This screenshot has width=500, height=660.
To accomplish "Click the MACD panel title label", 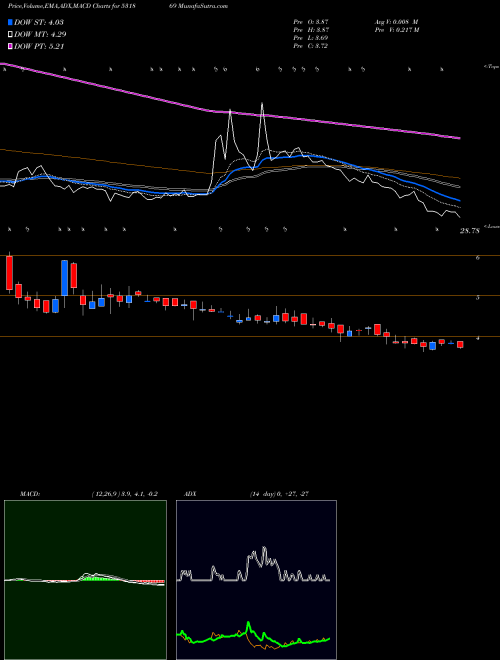I will click(29, 494).
